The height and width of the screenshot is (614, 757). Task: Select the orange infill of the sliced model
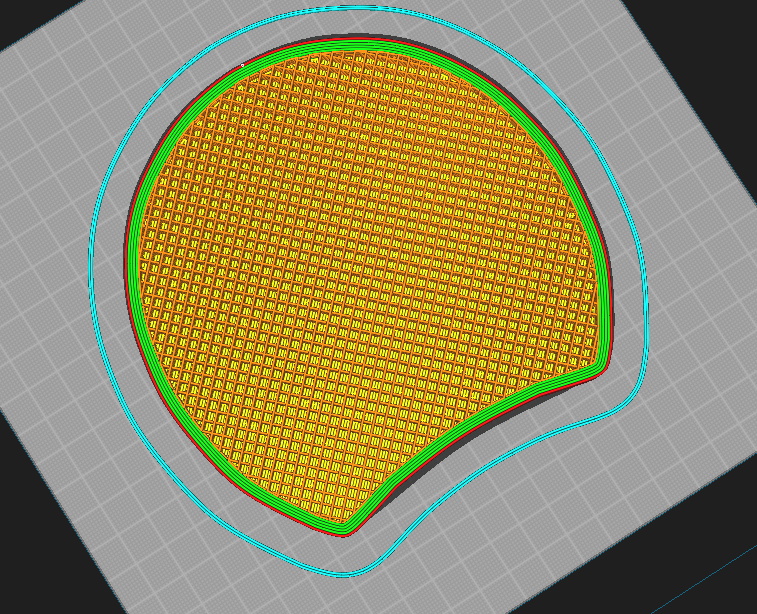tap(367, 285)
